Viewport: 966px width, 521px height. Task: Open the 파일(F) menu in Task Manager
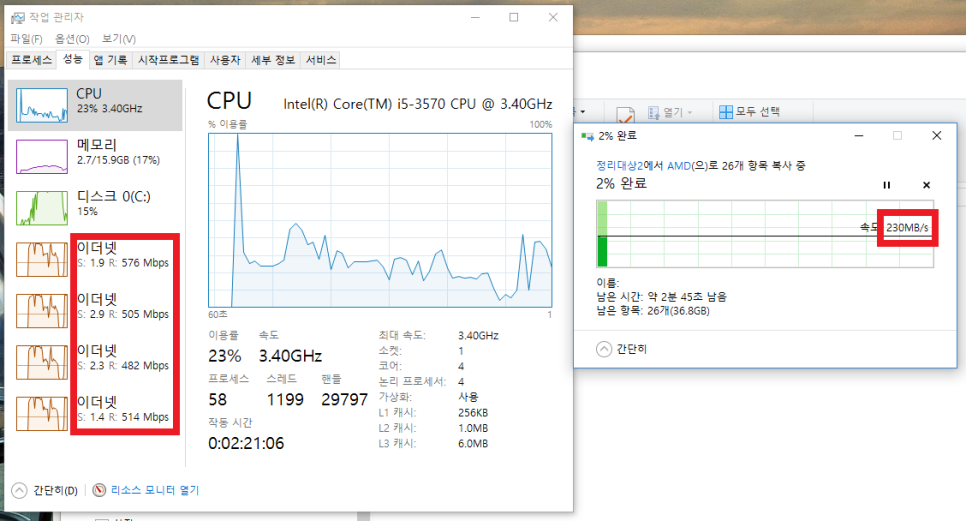[x=26, y=39]
